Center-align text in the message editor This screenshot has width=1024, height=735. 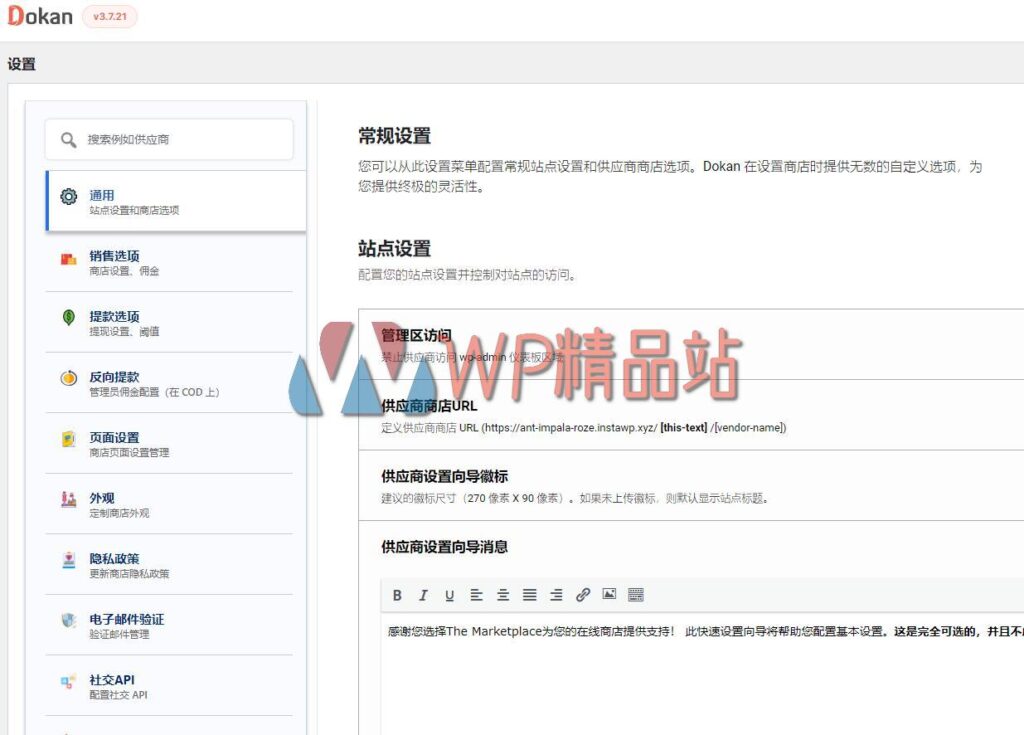click(x=503, y=595)
